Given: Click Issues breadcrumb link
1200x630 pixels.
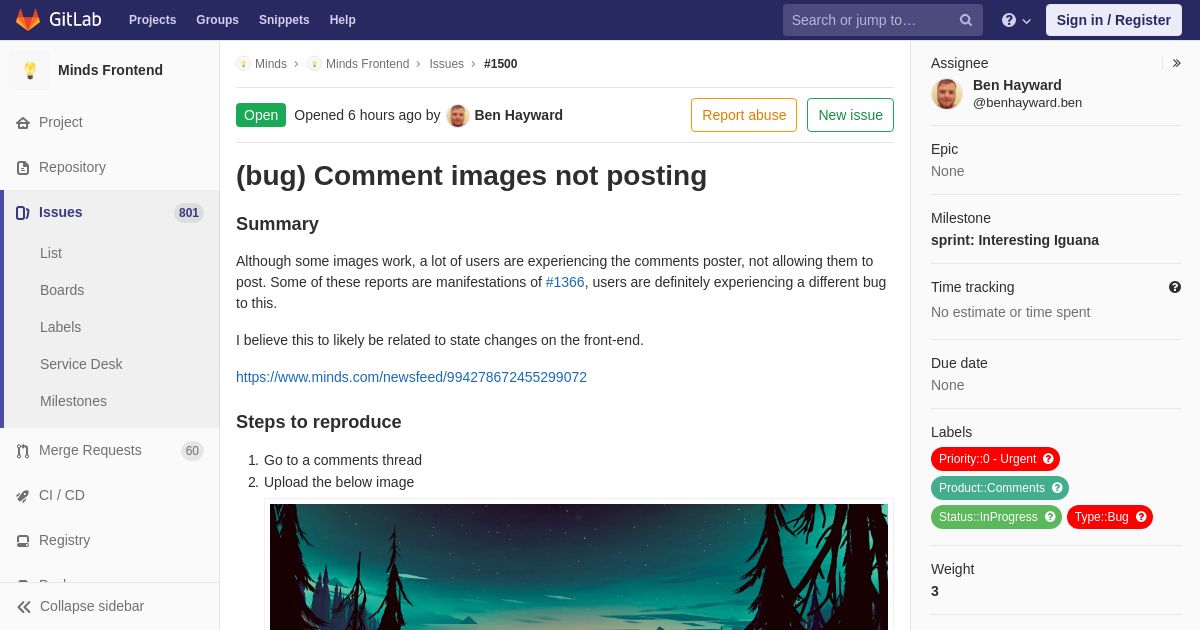Looking at the screenshot, I should coord(446,64).
